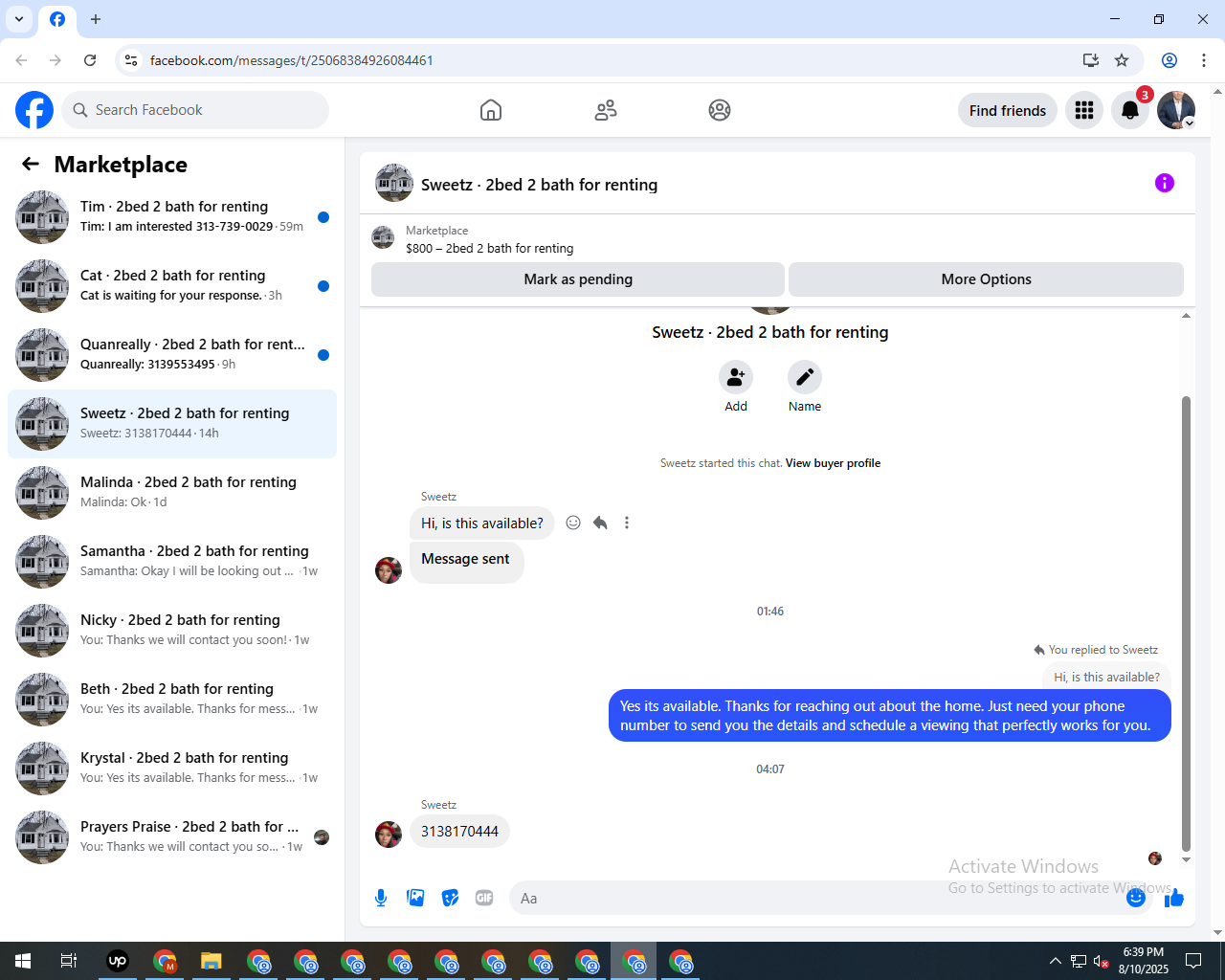Image resolution: width=1225 pixels, height=980 pixels.
Task: Open the Chrome profile icon
Action: click(x=1169, y=60)
